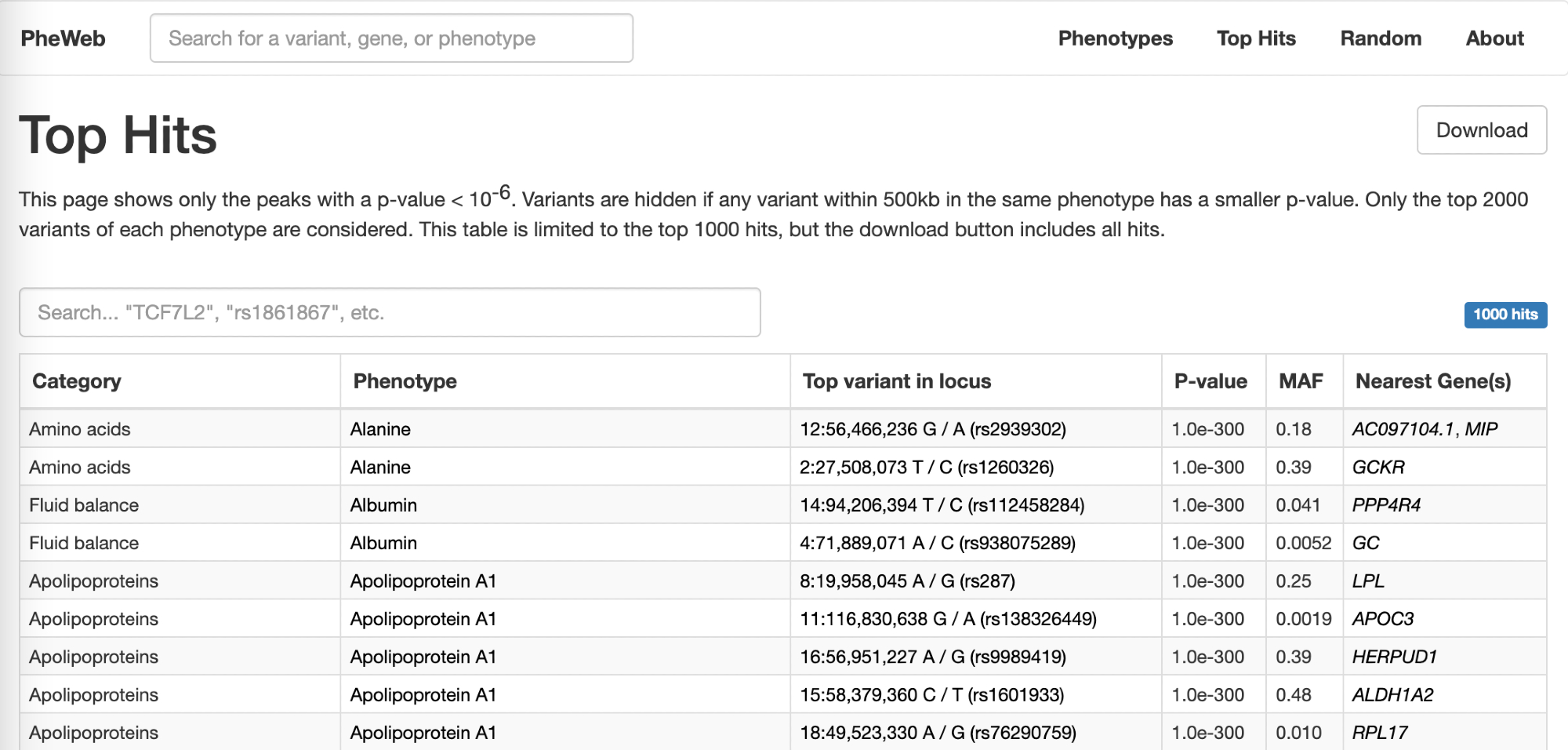Open the Top Hits nav item
Image resolution: width=1568 pixels, height=750 pixels.
(x=1256, y=38)
